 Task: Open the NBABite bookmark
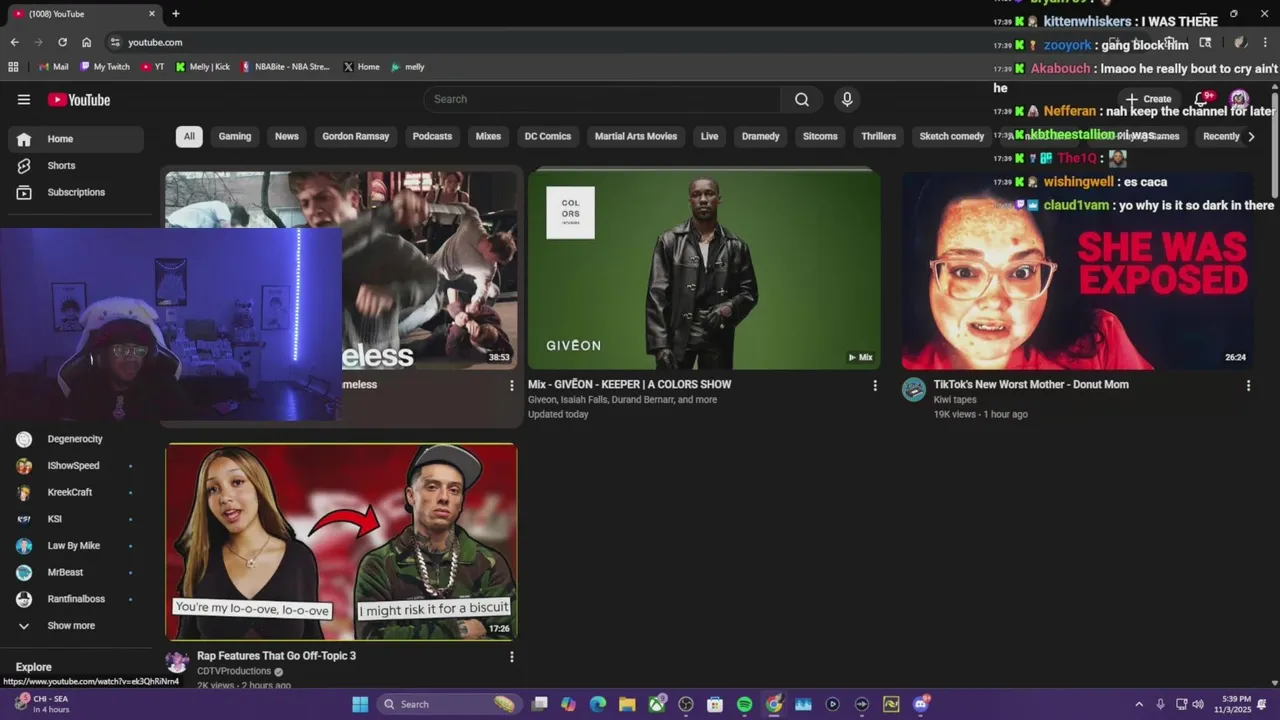pos(285,67)
